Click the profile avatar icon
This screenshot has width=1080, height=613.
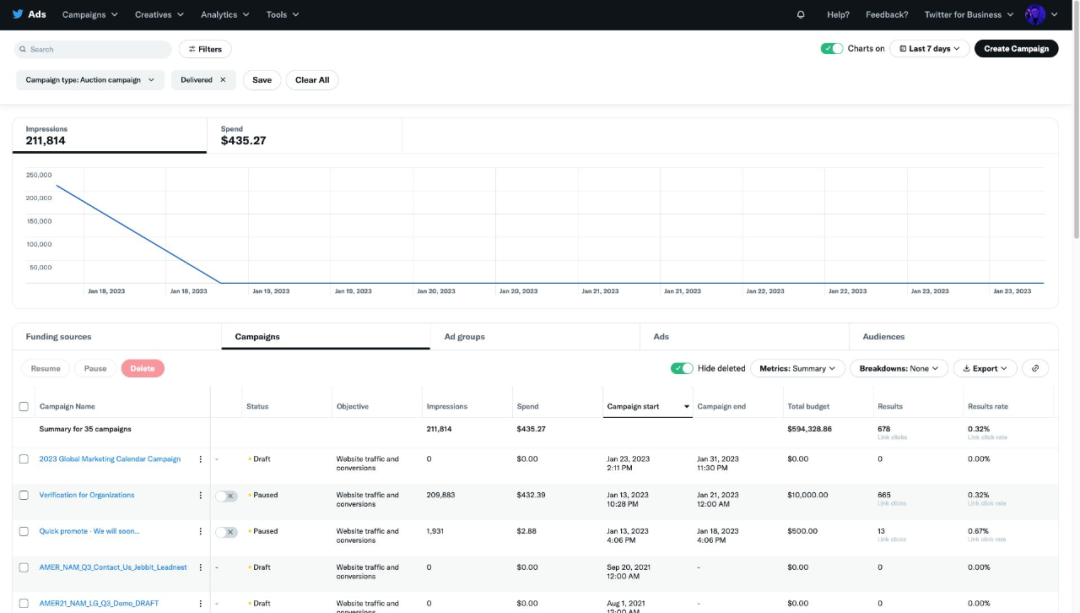tap(1035, 15)
